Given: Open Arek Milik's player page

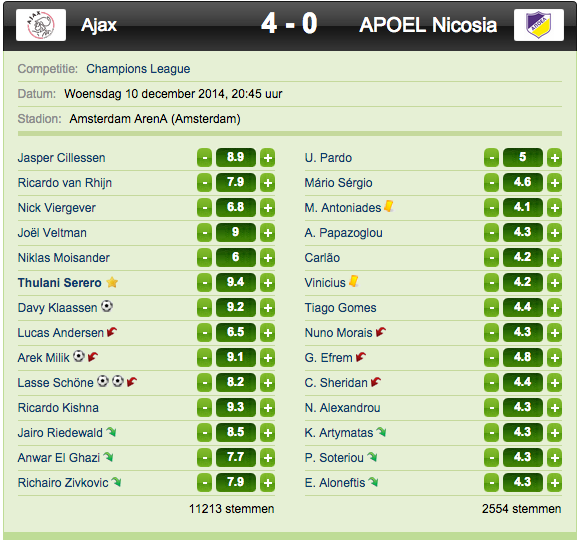Looking at the screenshot, I should point(43,358).
